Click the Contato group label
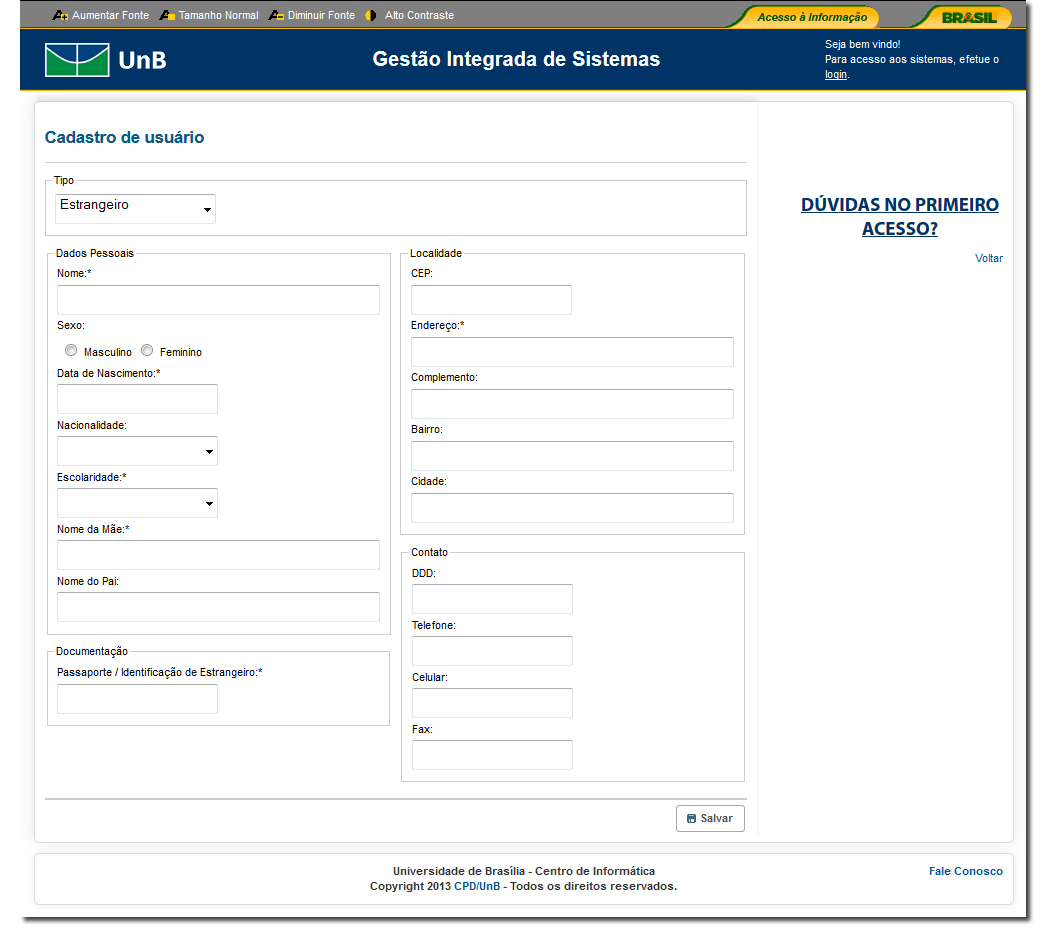 click(430, 553)
